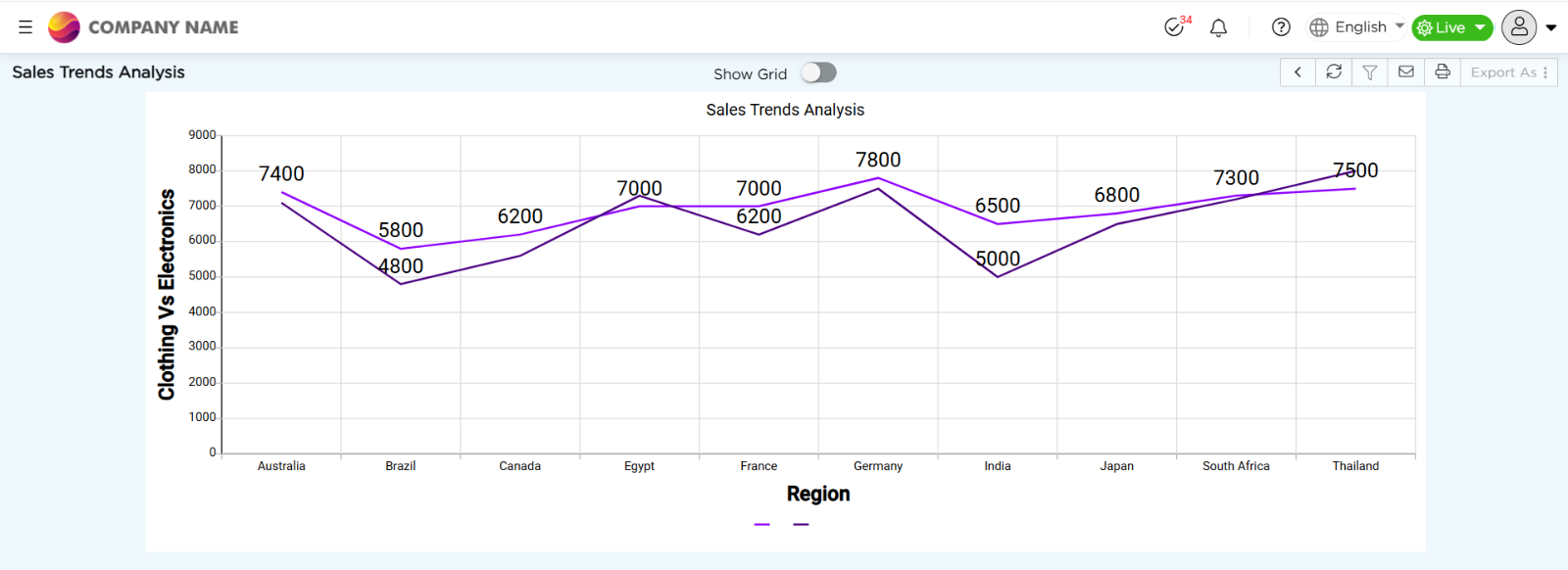Select the Australia axis label

pos(281,466)
